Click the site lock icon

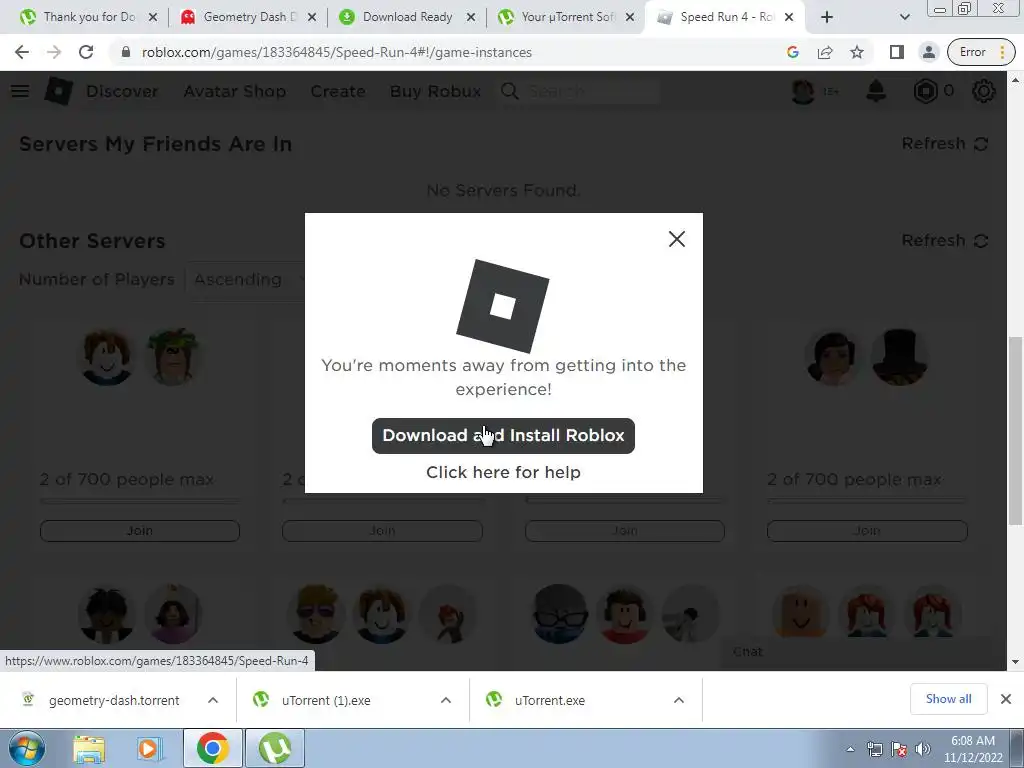coord(126,52)
